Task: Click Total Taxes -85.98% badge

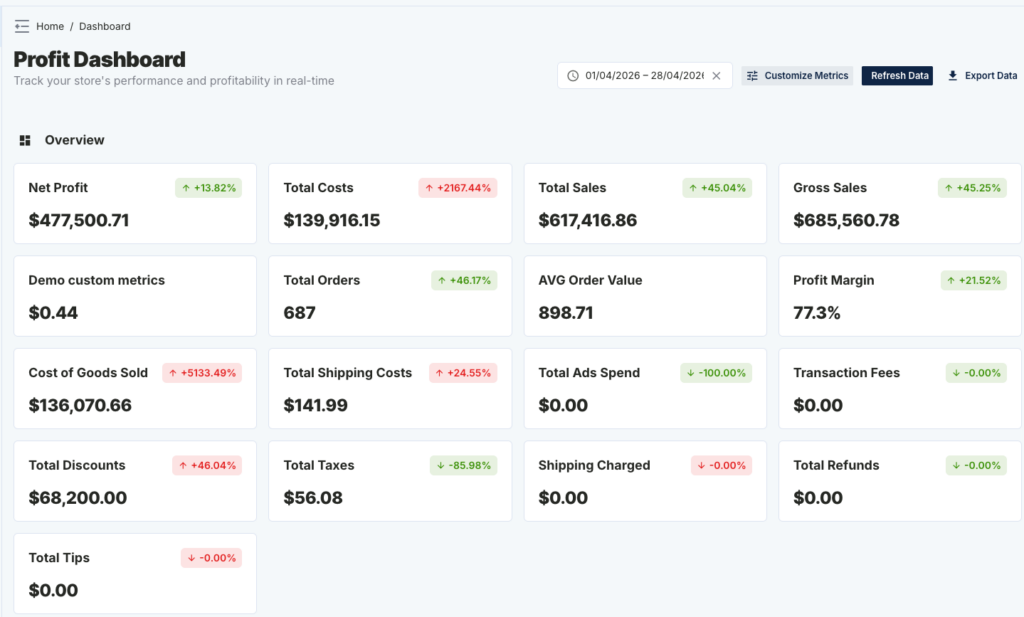Action: tap(464, 466)
